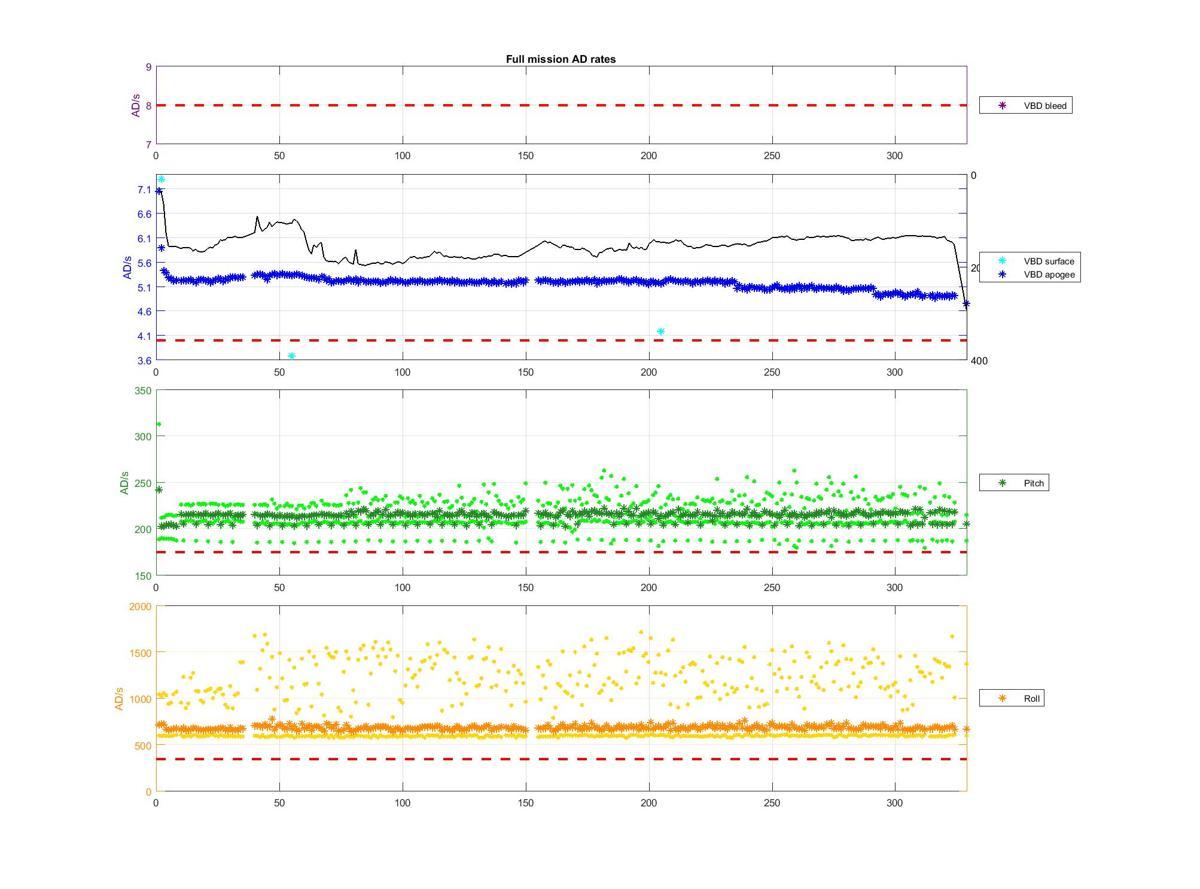Select the VBD surface legend entry
Screen dimensions: 1200x889
[x=1030, y=261]
